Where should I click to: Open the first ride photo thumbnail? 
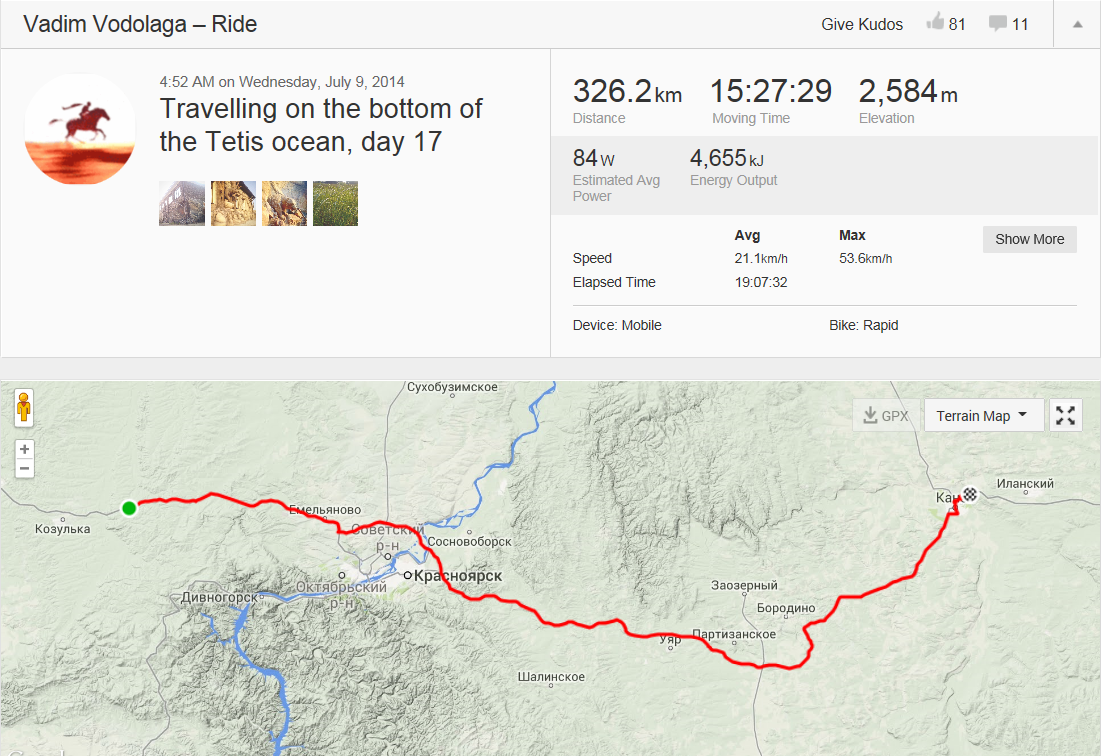click(x=182, y=203)
